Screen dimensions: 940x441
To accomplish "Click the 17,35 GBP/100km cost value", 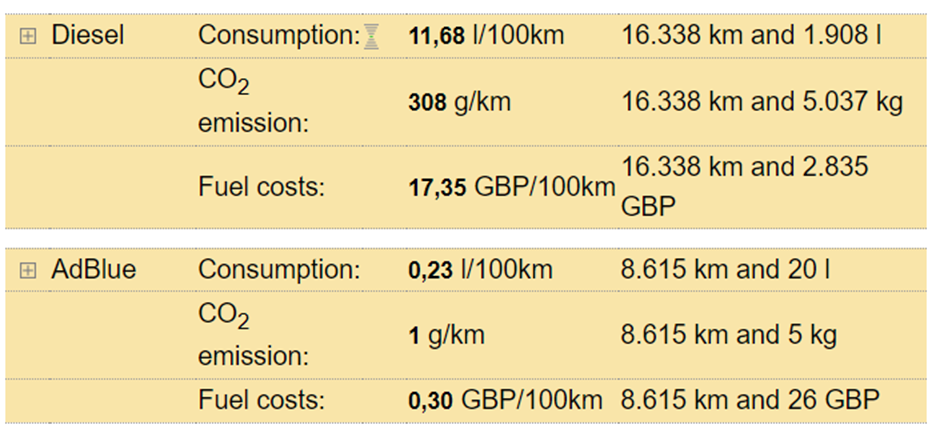I will click(x=512, y=187).
